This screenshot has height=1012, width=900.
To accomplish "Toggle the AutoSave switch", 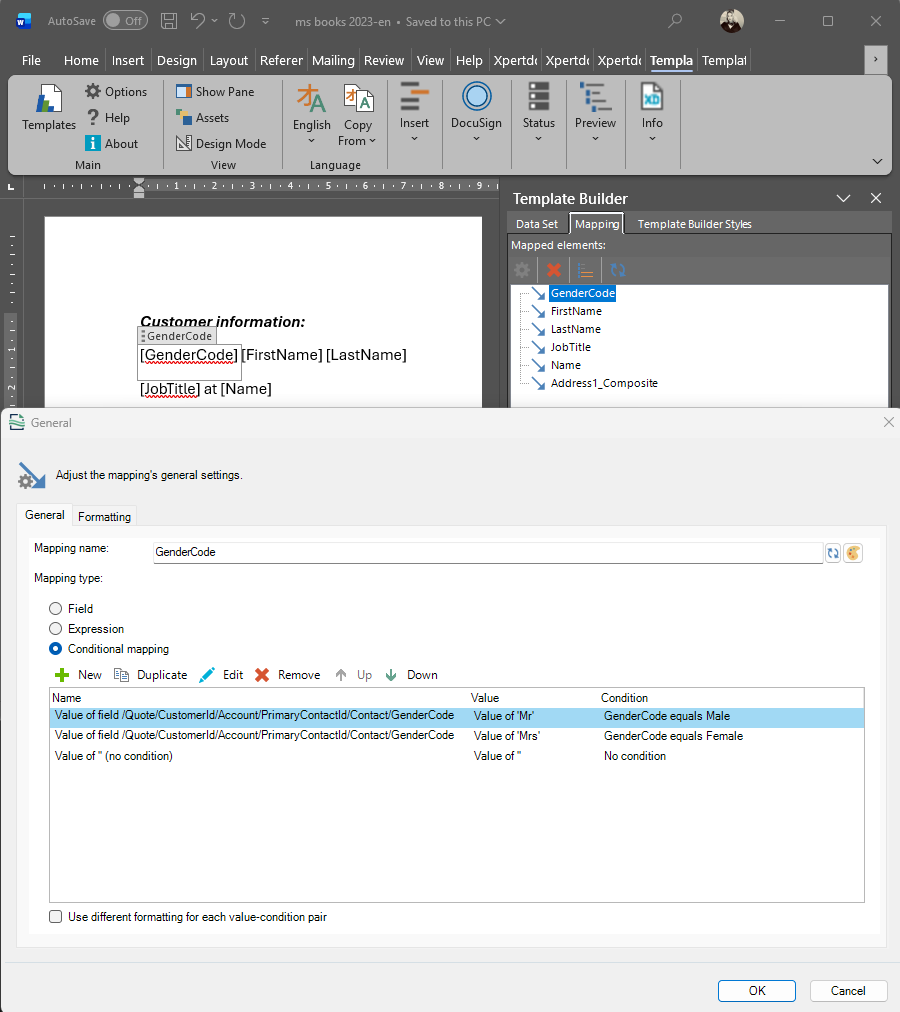I will click(125, 21).
